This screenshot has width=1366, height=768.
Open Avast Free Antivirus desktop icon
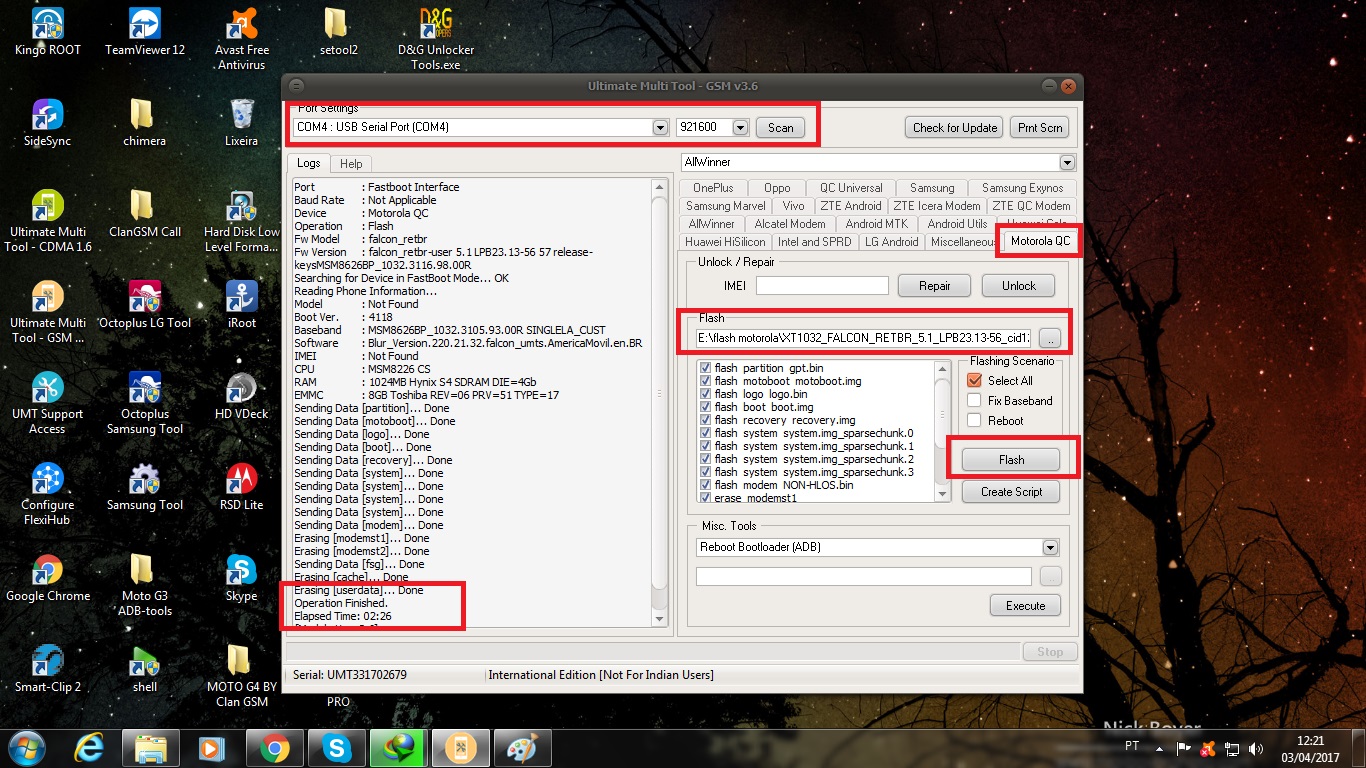coord(242,39)
